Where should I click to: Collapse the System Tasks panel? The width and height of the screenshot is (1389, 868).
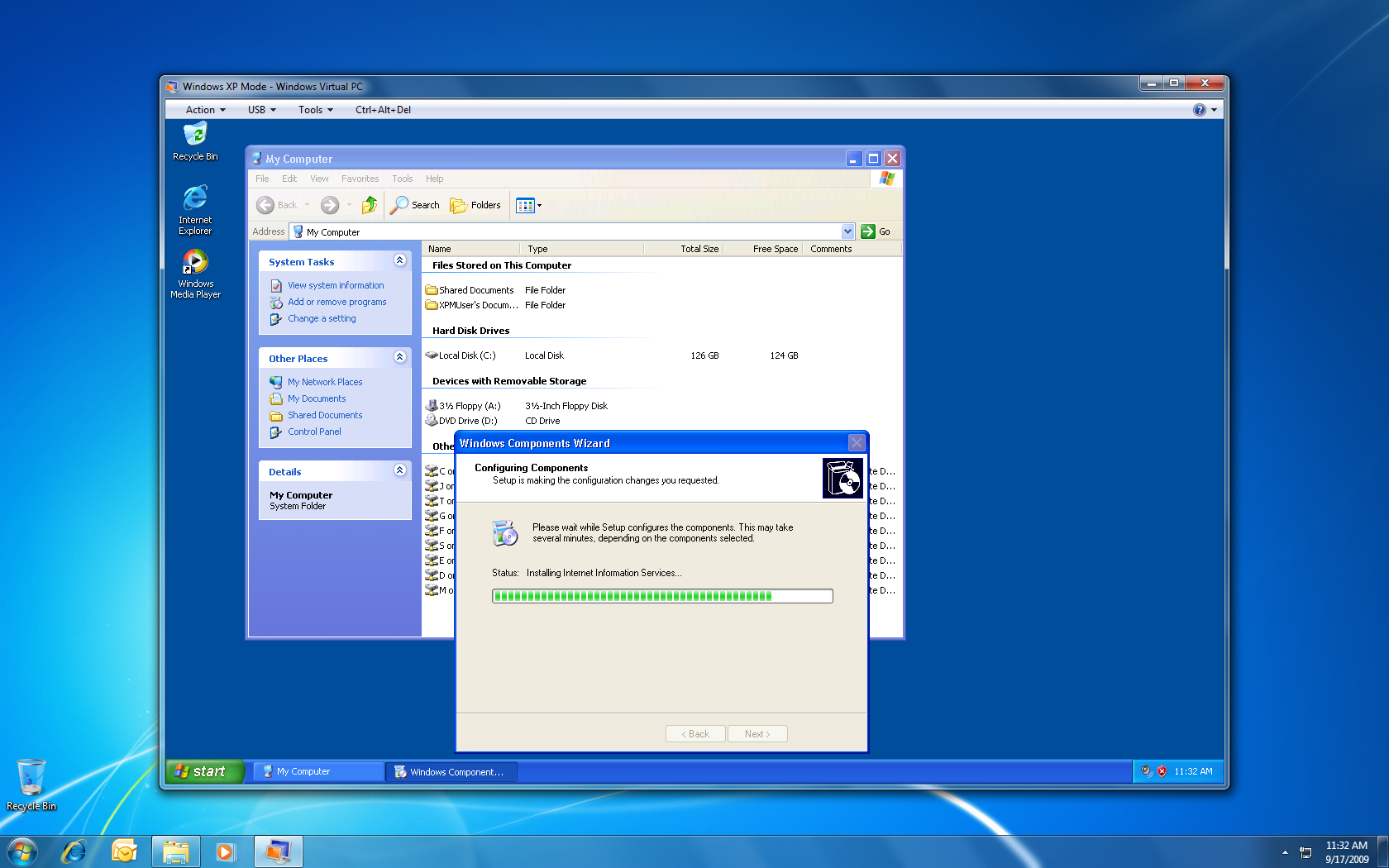[400, 260]
